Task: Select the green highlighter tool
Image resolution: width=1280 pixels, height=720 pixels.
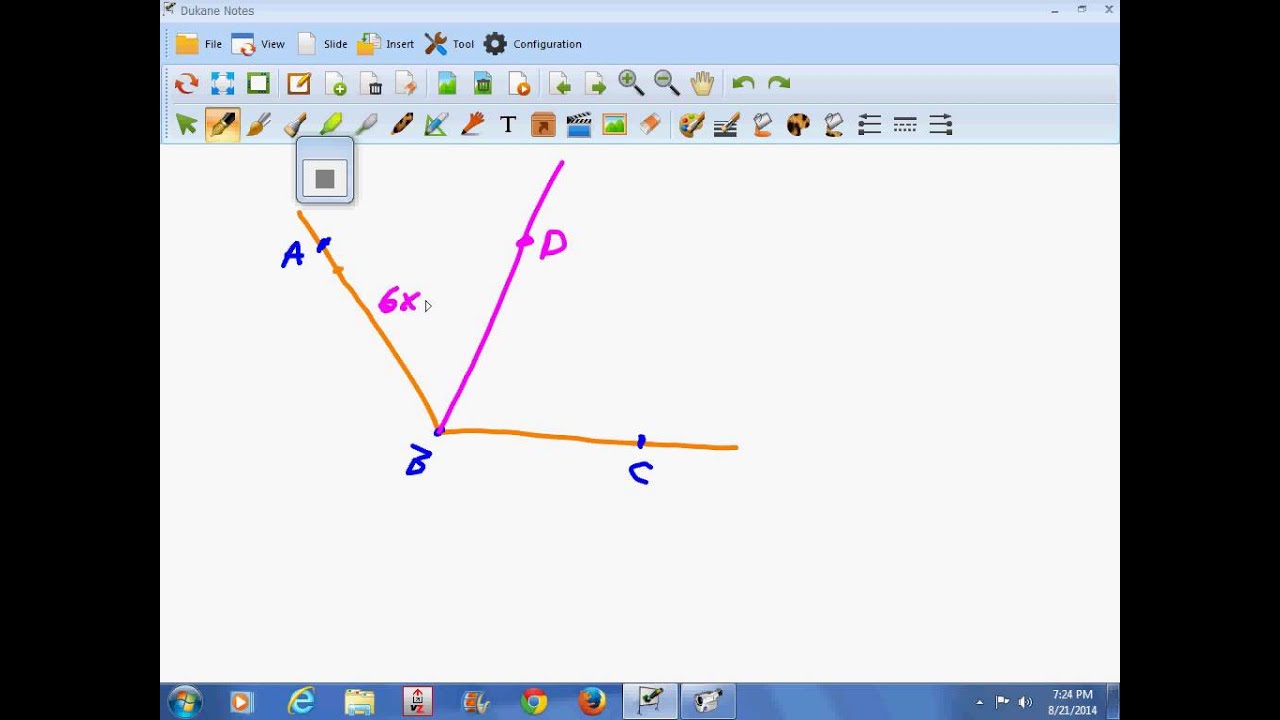Action: pos(330,125)
